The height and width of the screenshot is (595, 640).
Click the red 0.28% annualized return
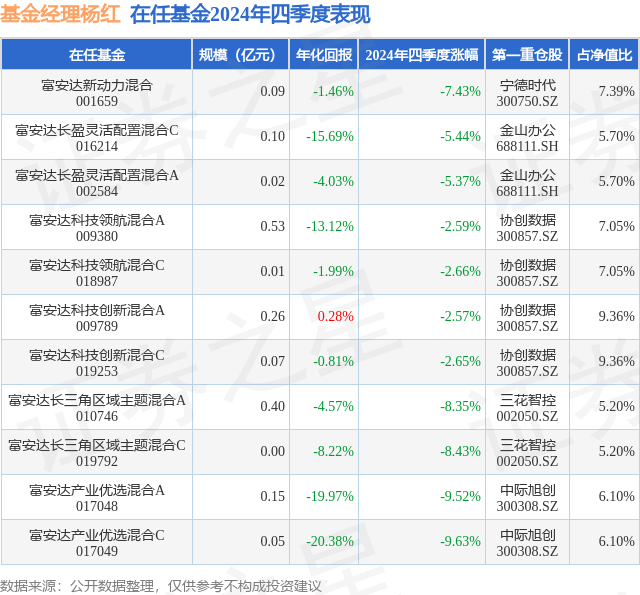point(336,316)
